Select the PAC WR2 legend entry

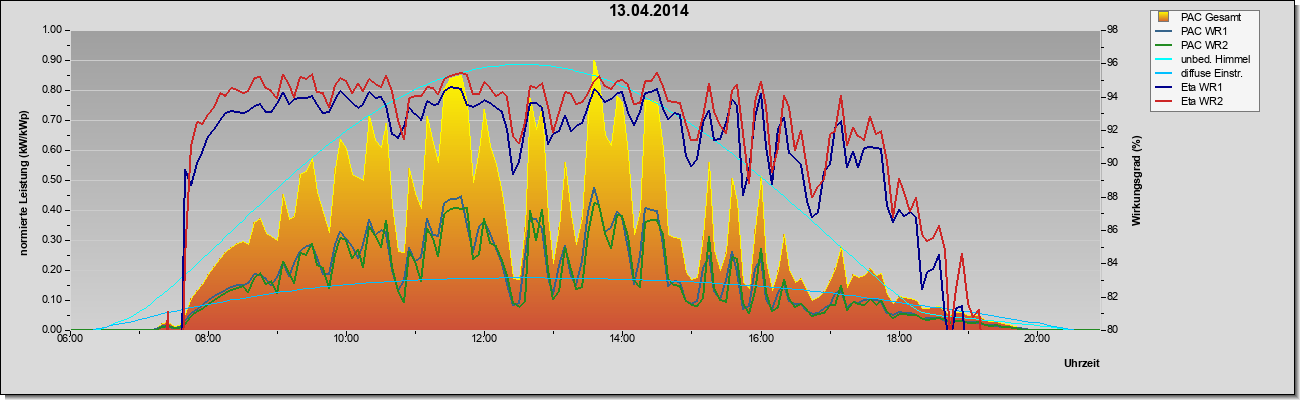[x=1203, y=45]
